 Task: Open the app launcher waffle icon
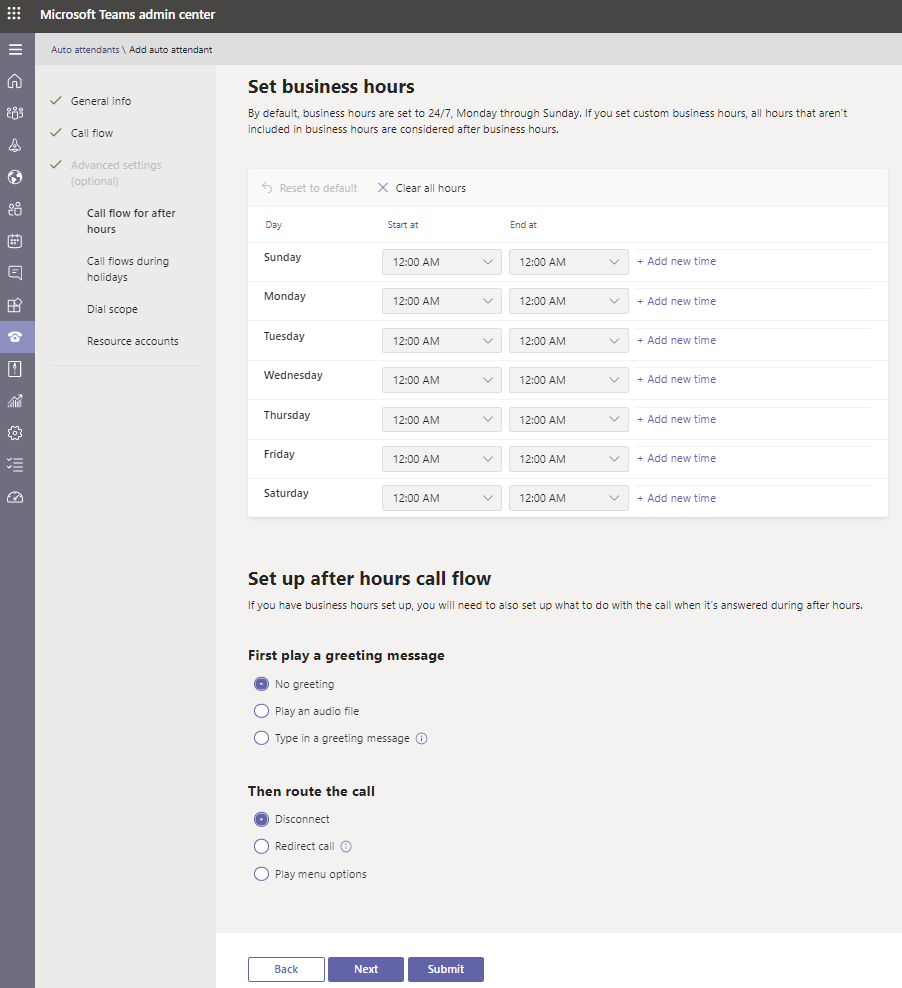(14, 15)
